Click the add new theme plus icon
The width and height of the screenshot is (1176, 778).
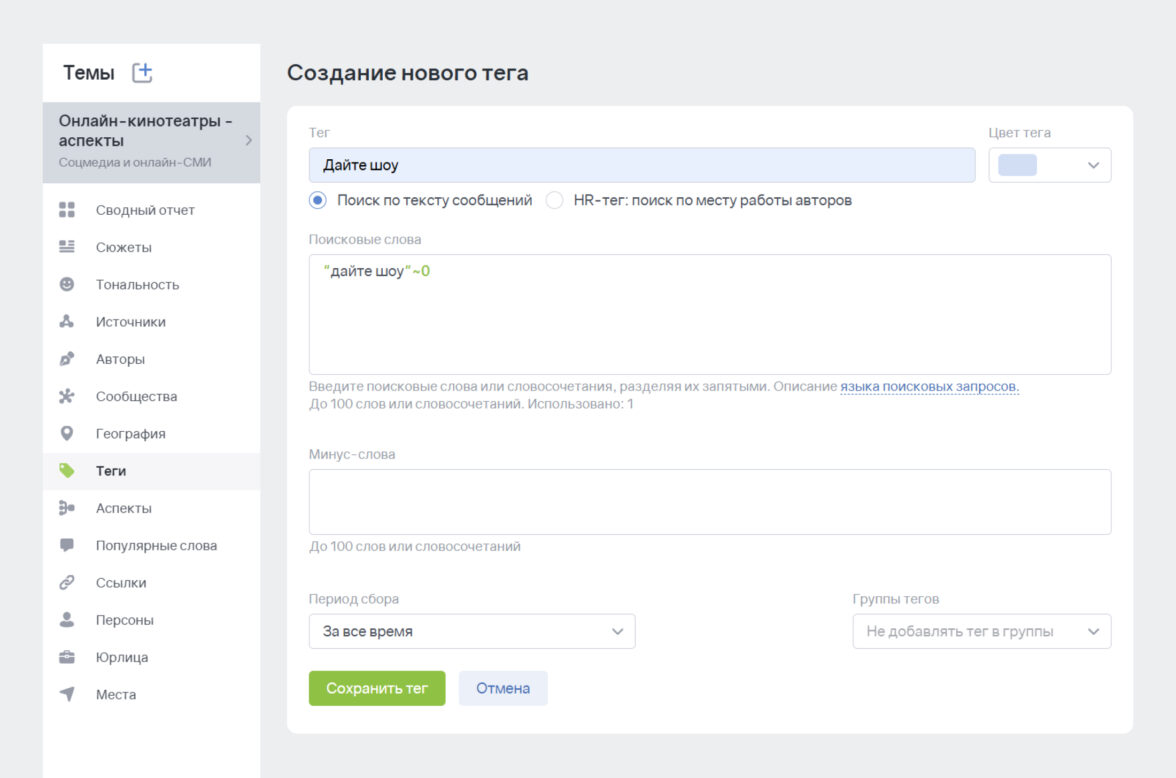[142, 72]
